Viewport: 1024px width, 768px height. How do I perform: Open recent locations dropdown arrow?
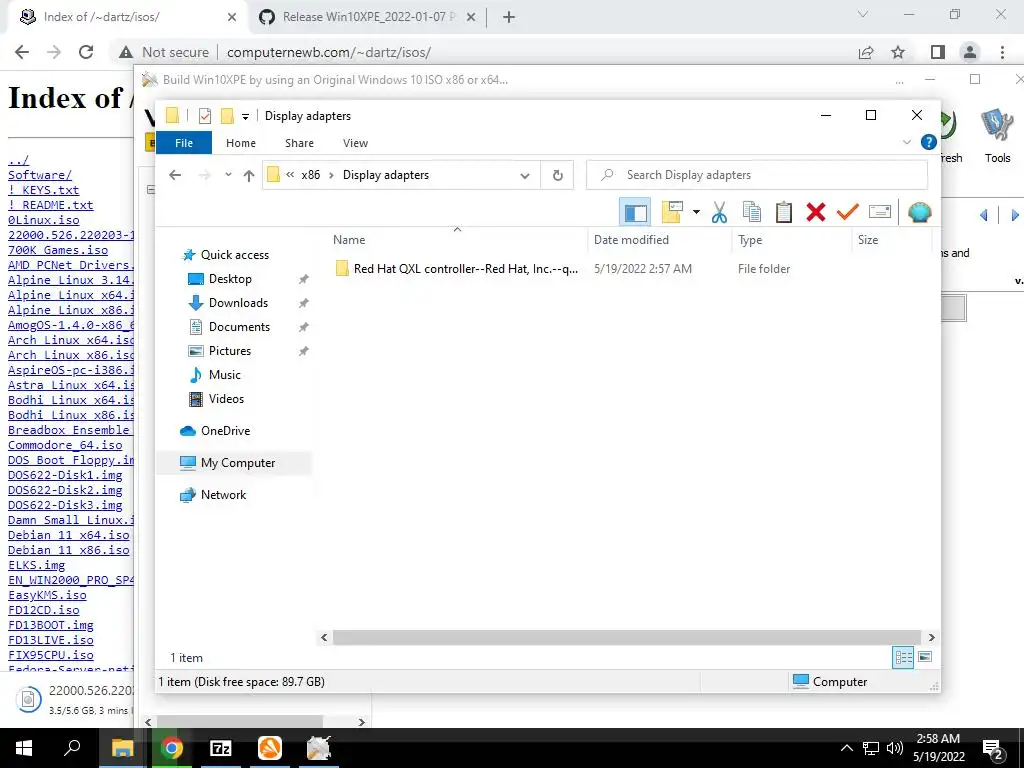[x=228, y=175]
